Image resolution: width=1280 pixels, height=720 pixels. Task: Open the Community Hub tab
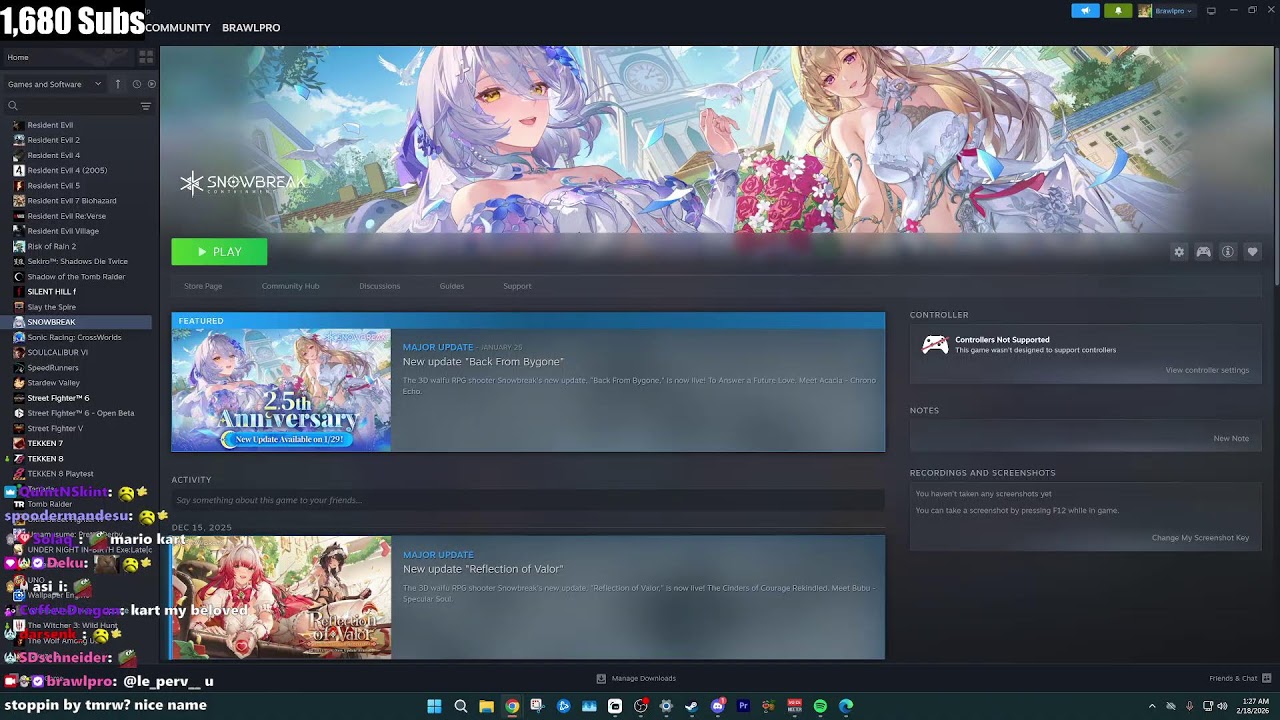tap(290, 286)
